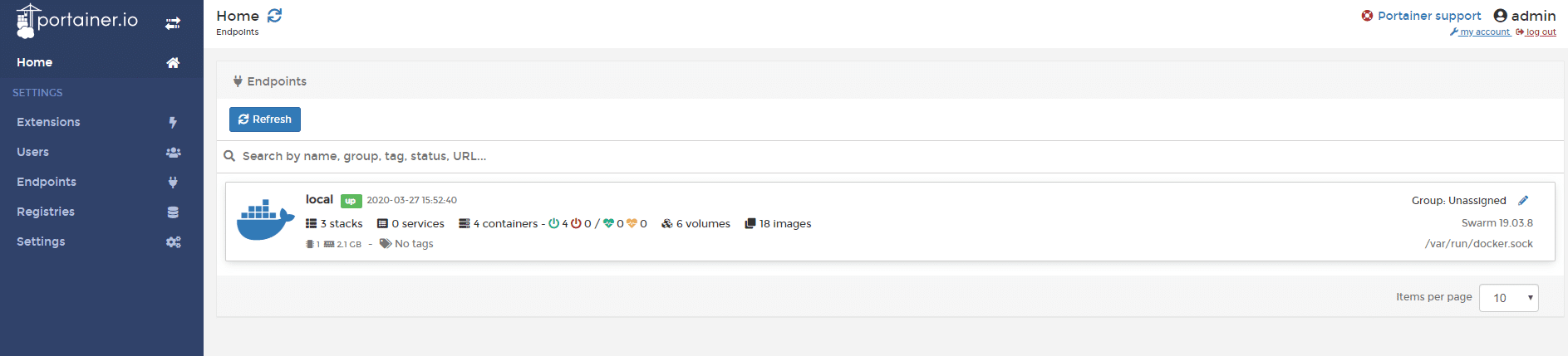Open Settings via the gears icon
This screenshot has width=1568, height=356.
[173, 242]
